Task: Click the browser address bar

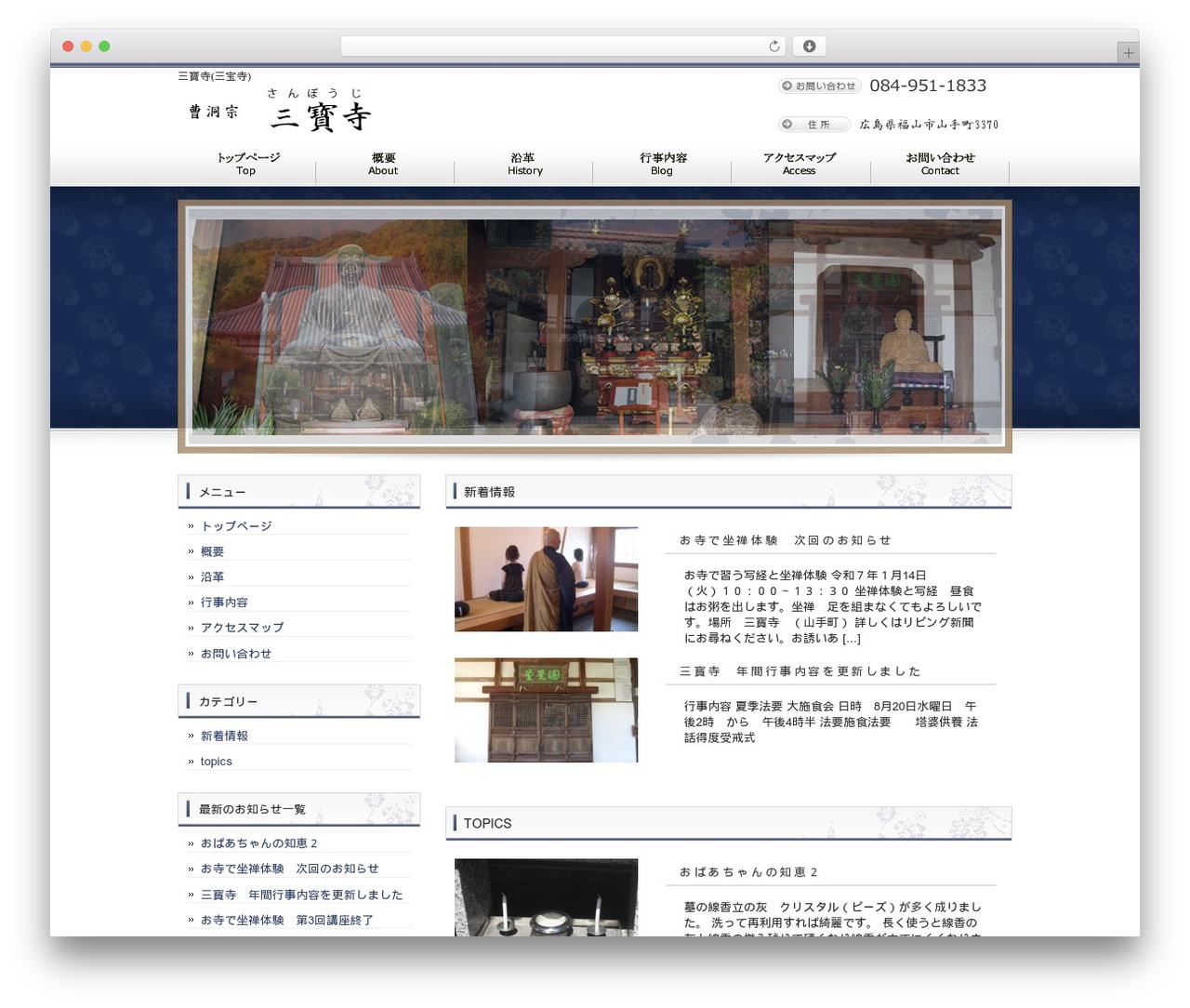Action: click(x=562, y=46)
